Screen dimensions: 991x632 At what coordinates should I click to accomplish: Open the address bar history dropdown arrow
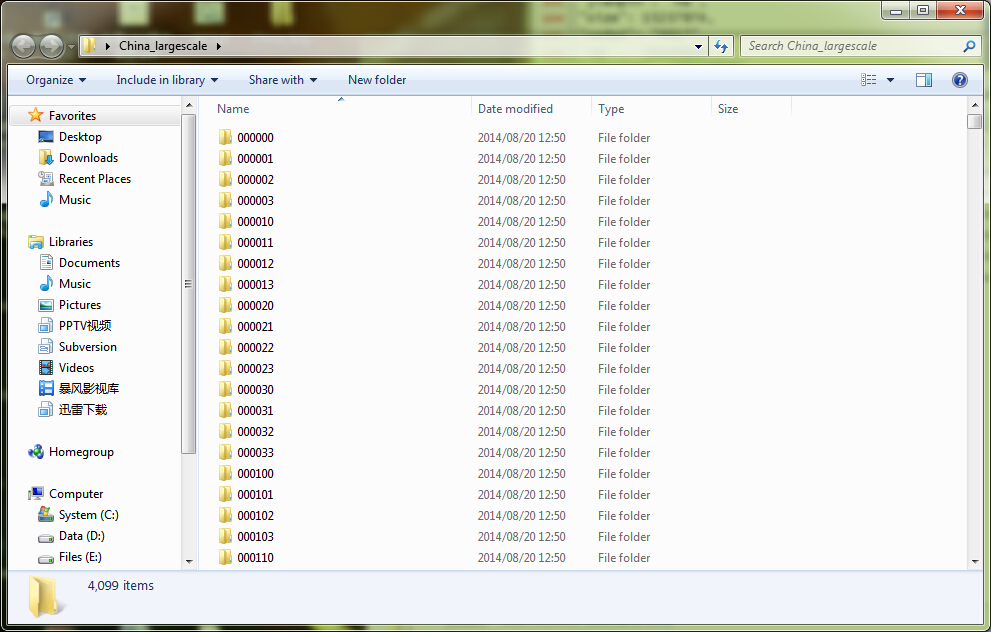click(x=698, y=46)
